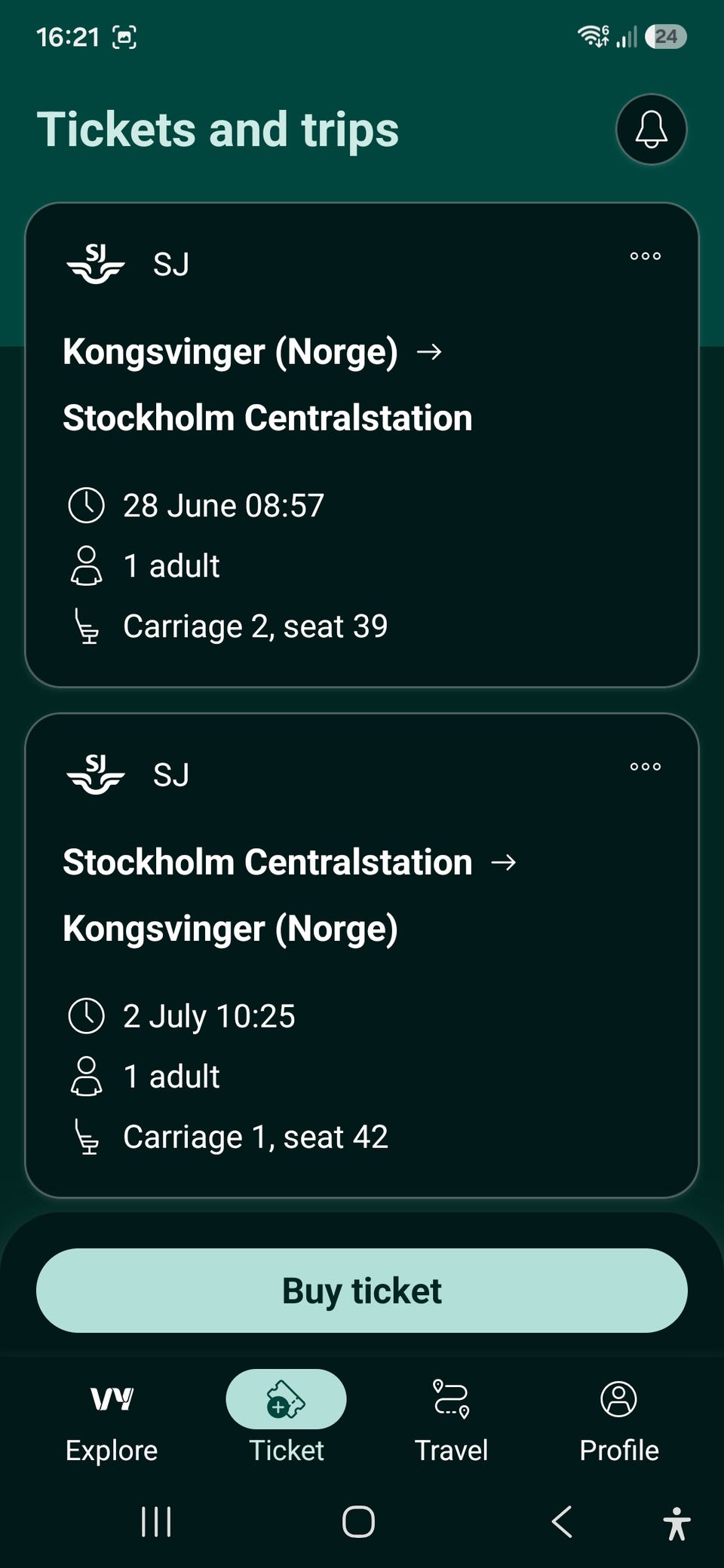Open the Profile tab

619,1422
